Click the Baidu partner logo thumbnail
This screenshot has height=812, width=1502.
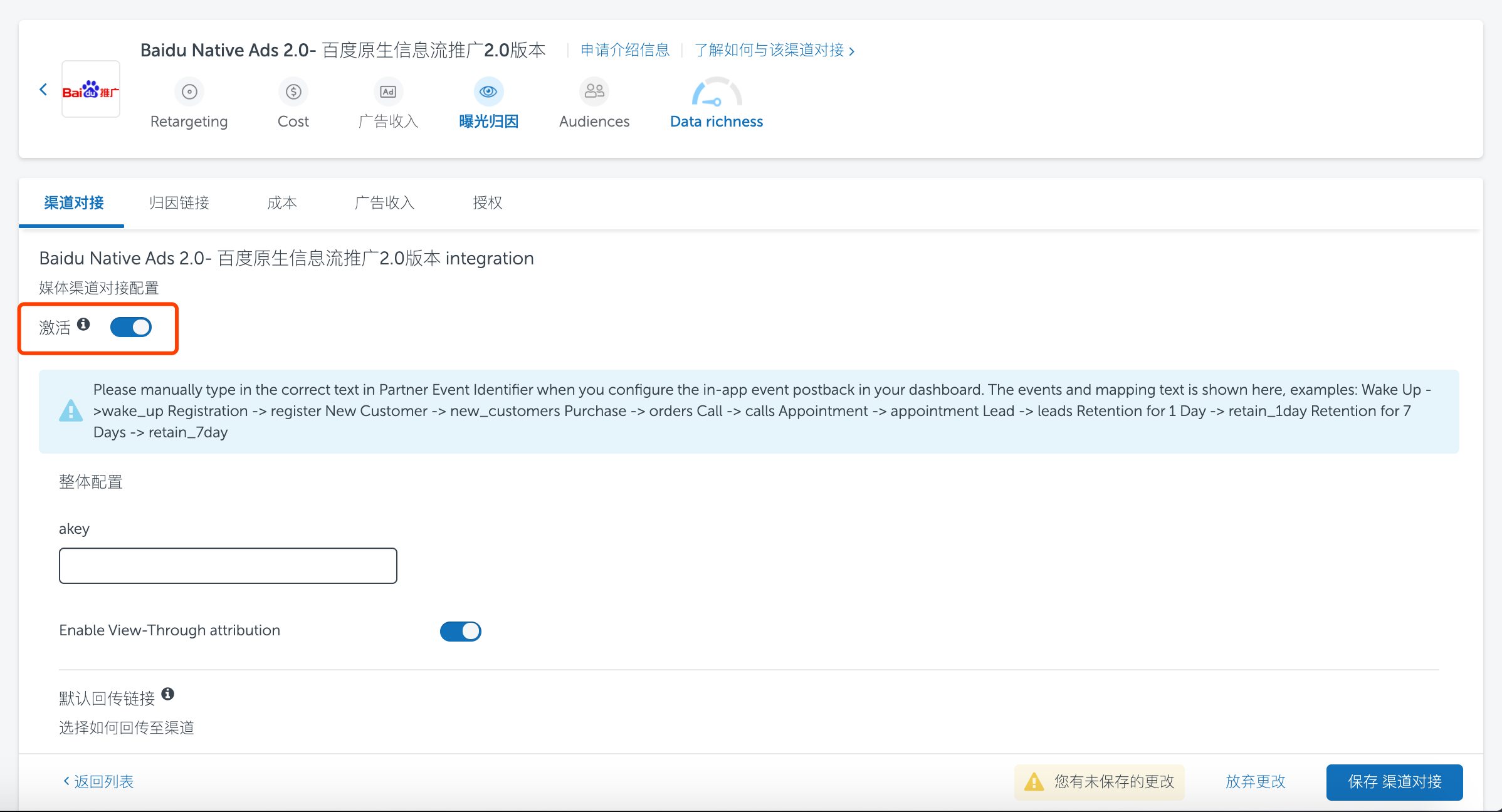(91, 89)
